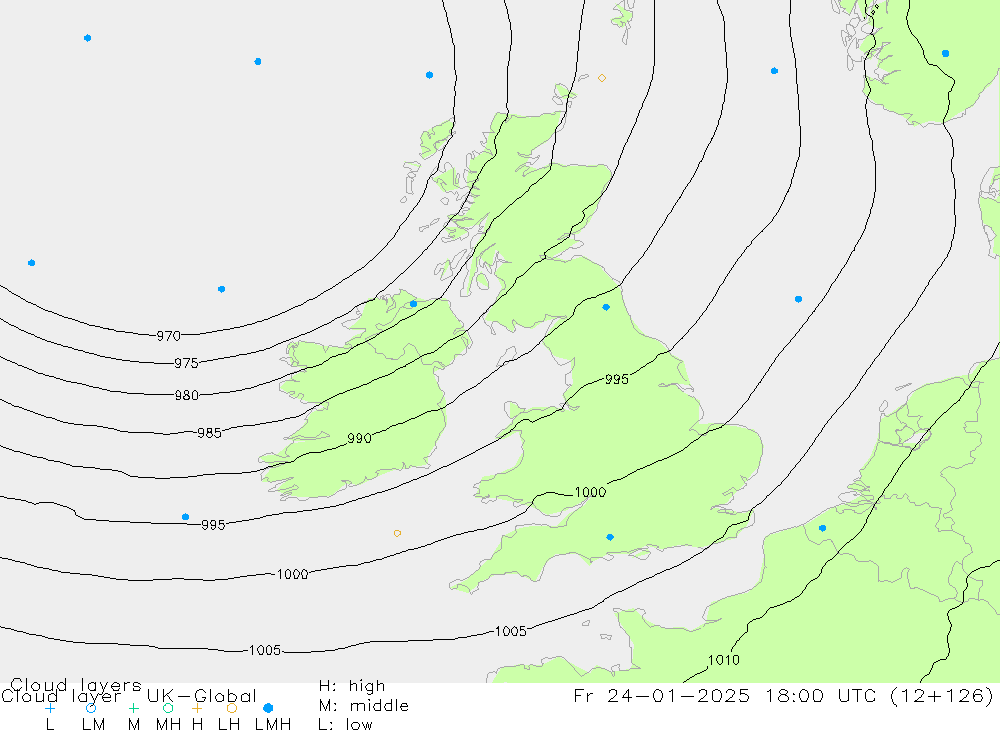This screenshot has height=733, width=1000.
Task: Click the 'MH' text under the legend symbols
Action: [x=168, y=725]
